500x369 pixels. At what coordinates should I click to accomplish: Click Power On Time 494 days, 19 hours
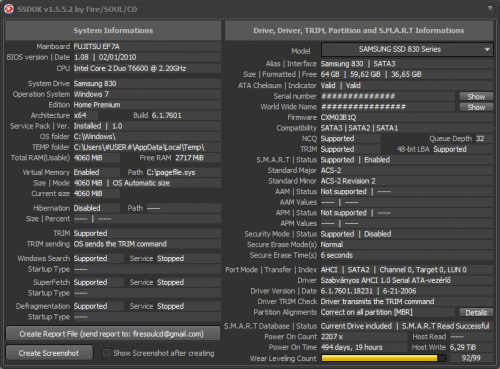352,348
